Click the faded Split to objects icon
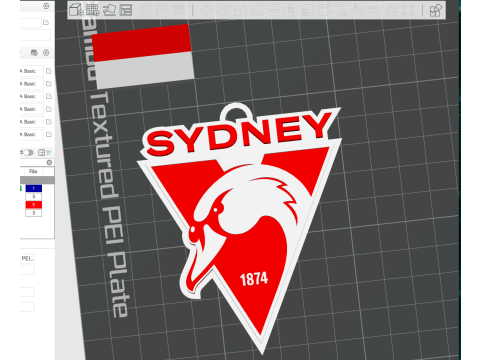Viewport: 480px width, 360px height. (x=146, y=10)
